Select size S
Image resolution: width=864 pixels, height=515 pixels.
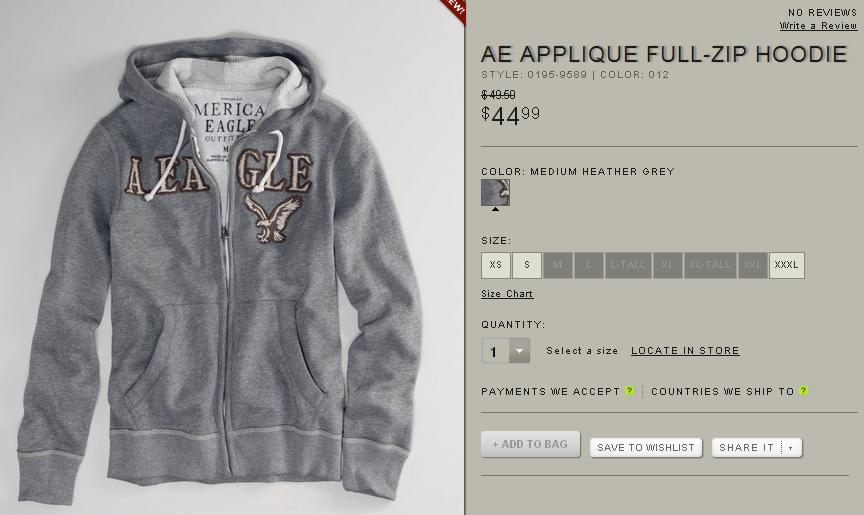tap(527, 265)
